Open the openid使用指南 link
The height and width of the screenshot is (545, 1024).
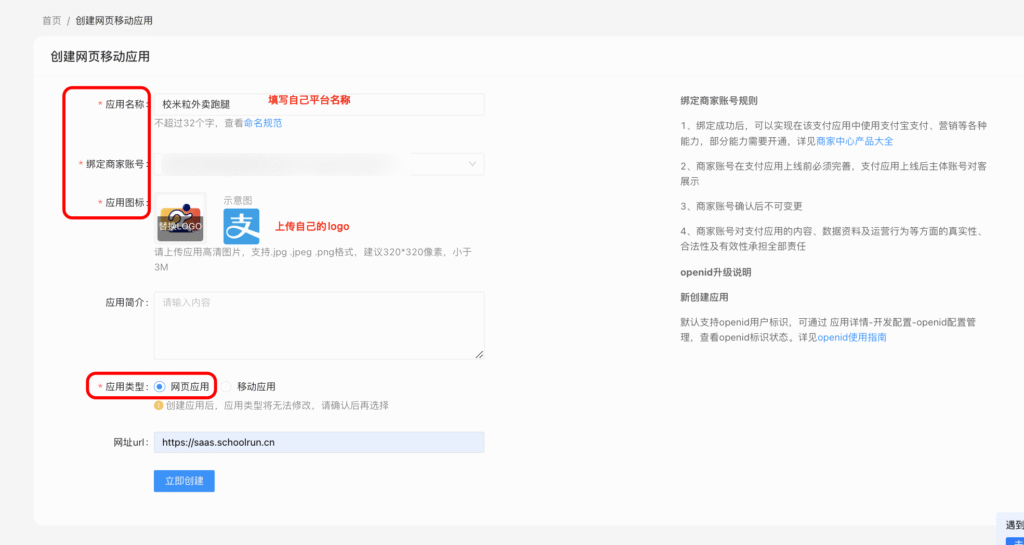(851, 337)
